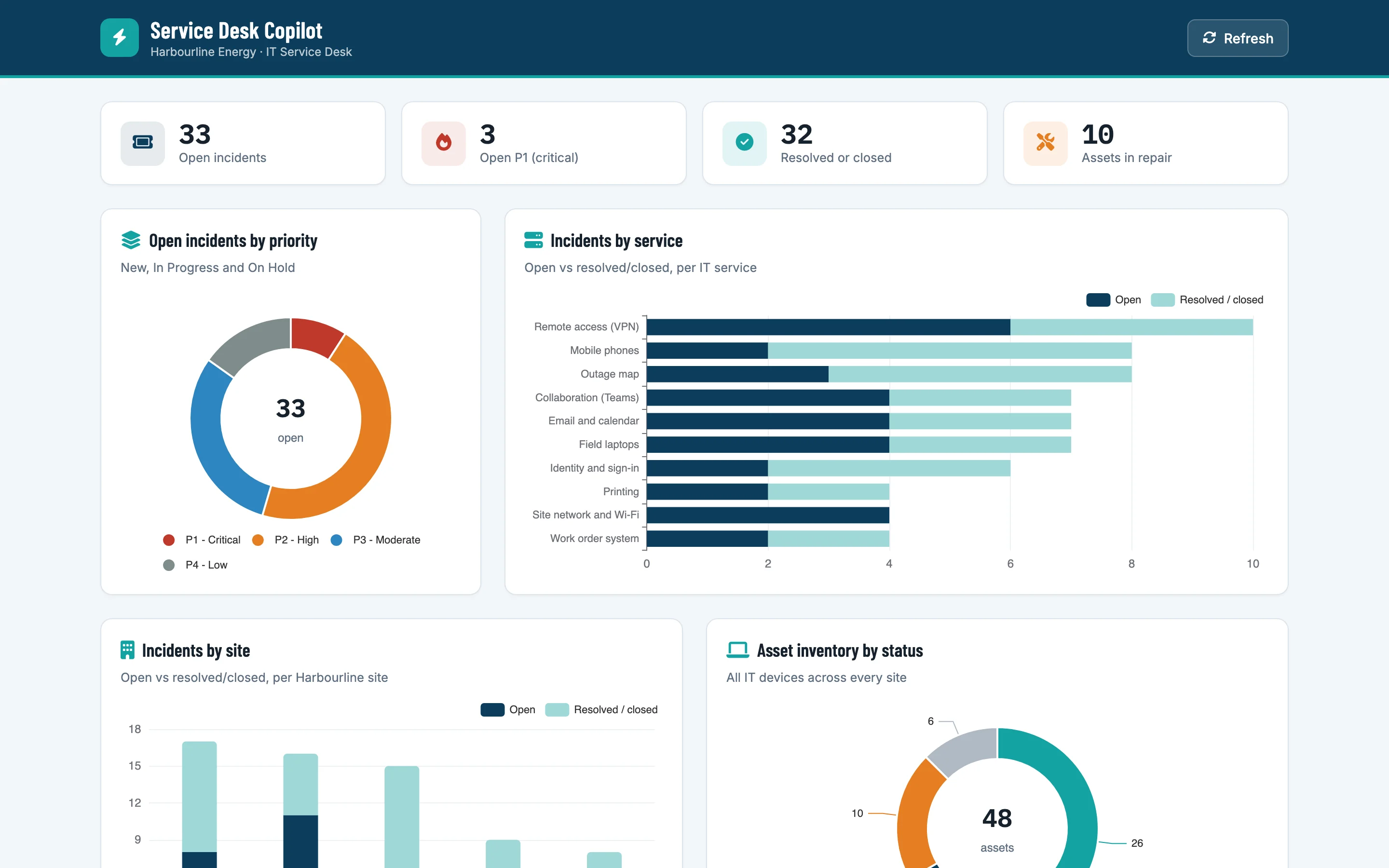
Task: Click the layers icon by Open incidents by priority
Action: point(131,240)
